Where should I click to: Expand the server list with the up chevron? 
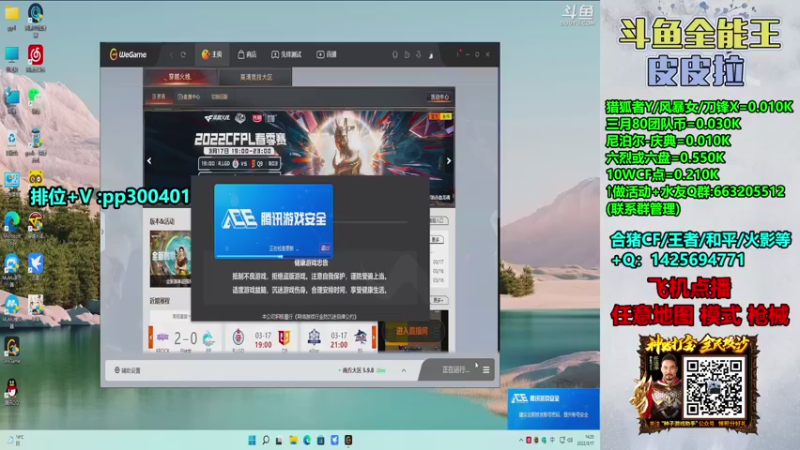(x=404, y=370)
